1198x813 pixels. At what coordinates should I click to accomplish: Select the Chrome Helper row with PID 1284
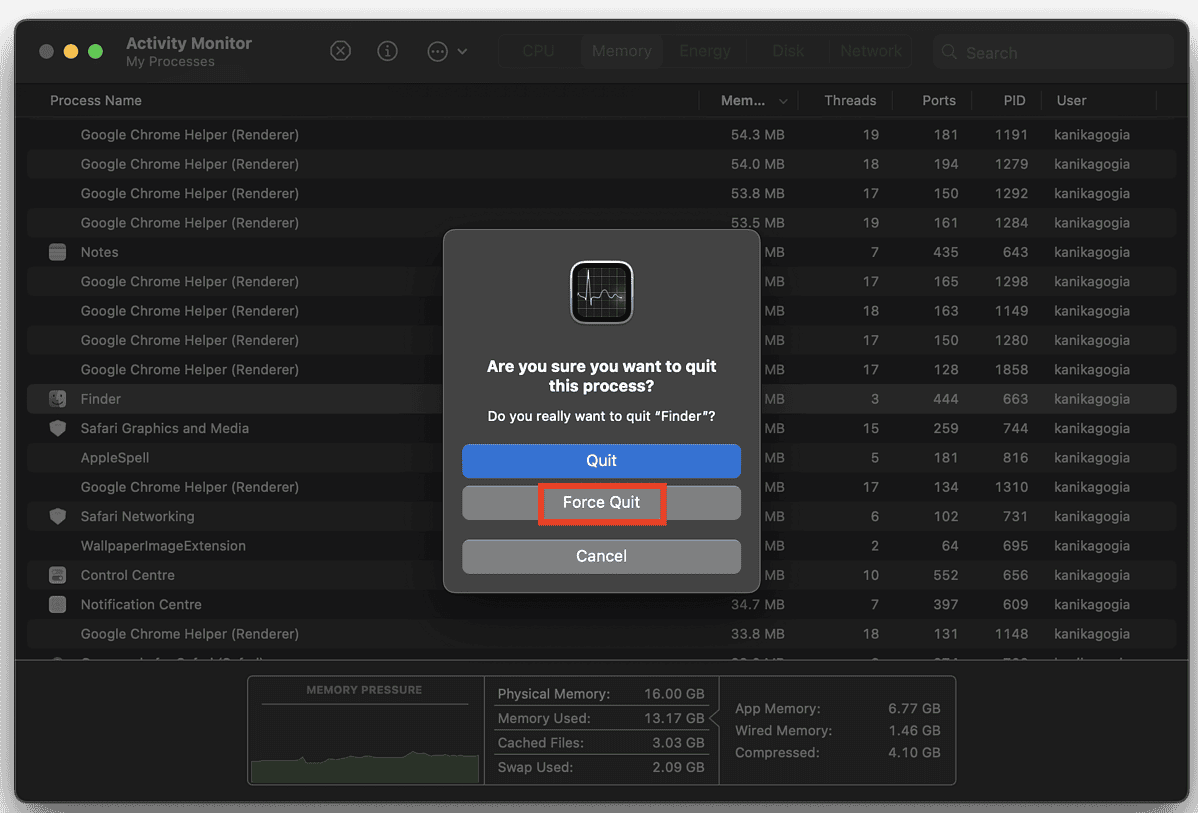coord(601,222)
